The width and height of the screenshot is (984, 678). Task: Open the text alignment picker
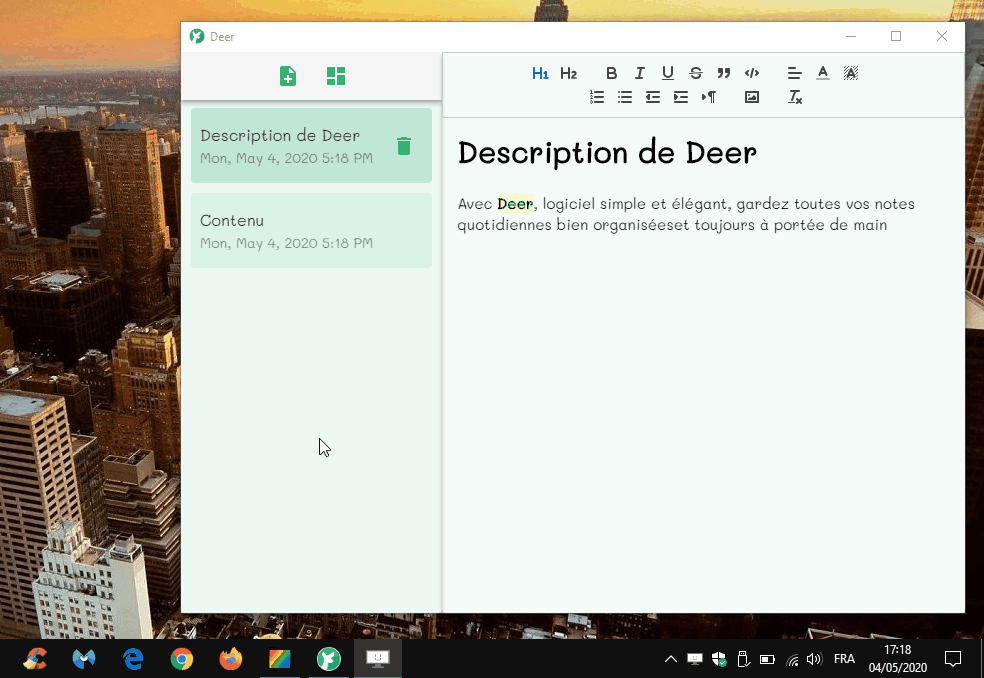pyautogui.click(x=794, y=73)
